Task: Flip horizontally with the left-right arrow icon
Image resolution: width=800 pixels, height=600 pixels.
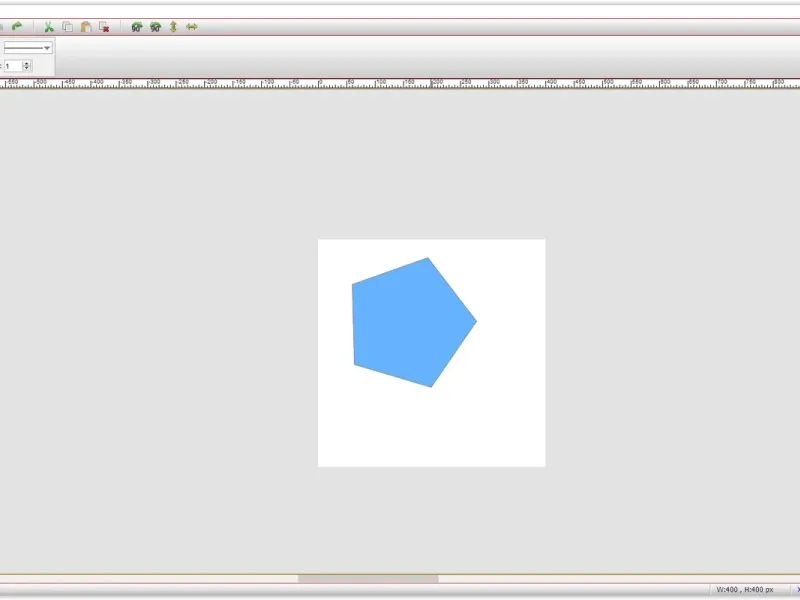Action: pyautogui.click(x=192, y=27)
